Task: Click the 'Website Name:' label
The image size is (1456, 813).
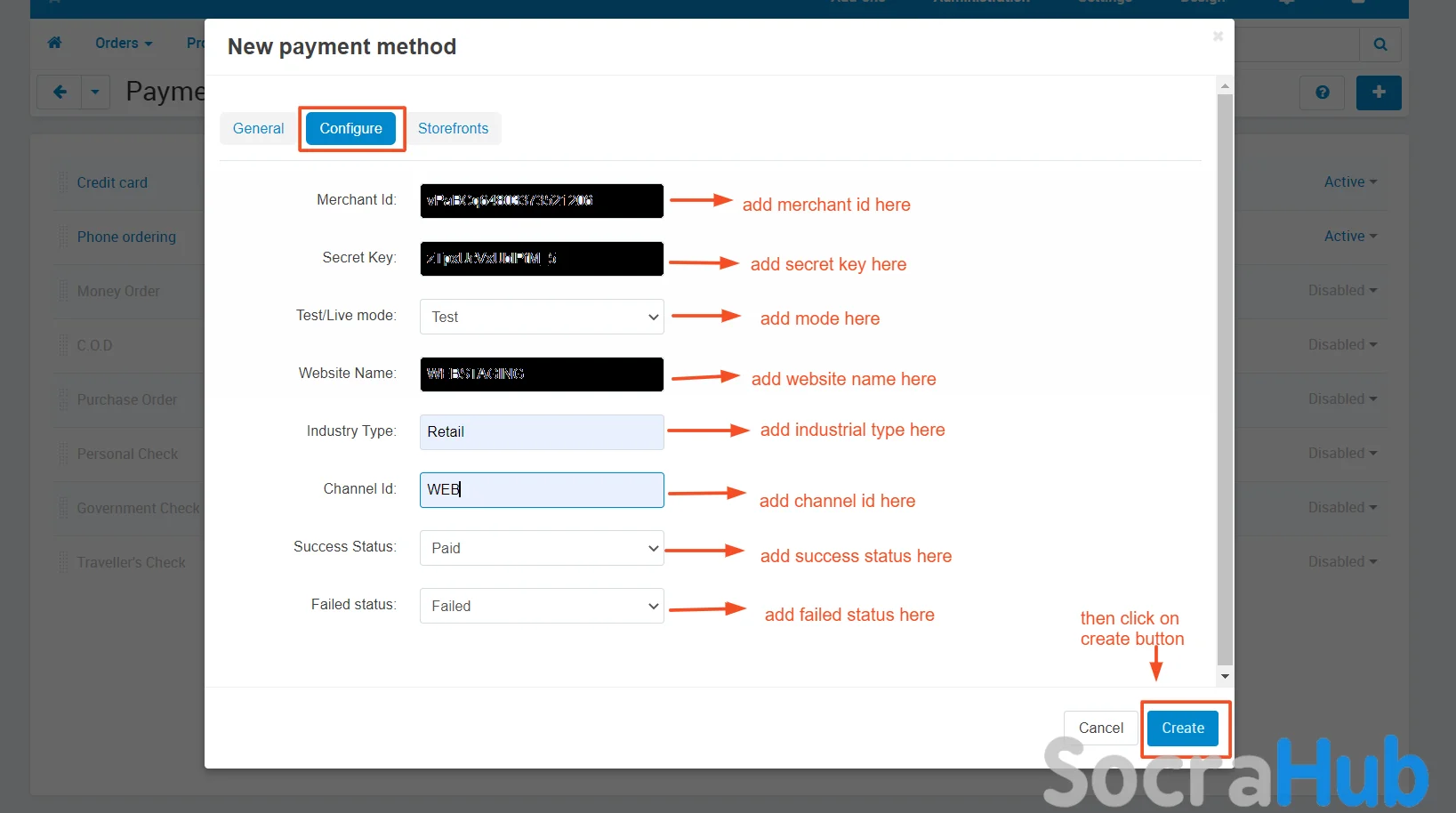Action: click(348, 373)
